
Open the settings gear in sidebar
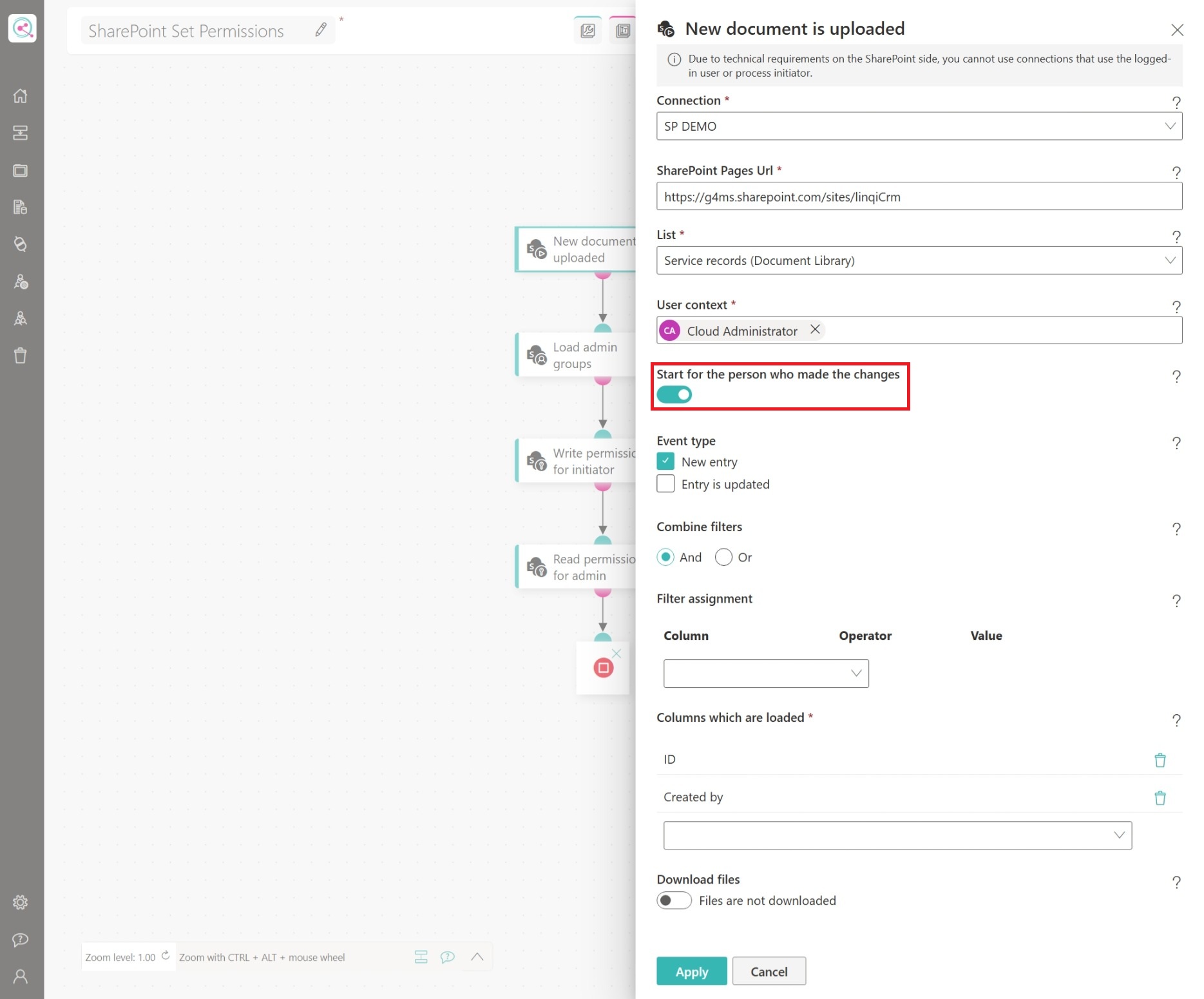pyautogui.click(x=21, y=902)
